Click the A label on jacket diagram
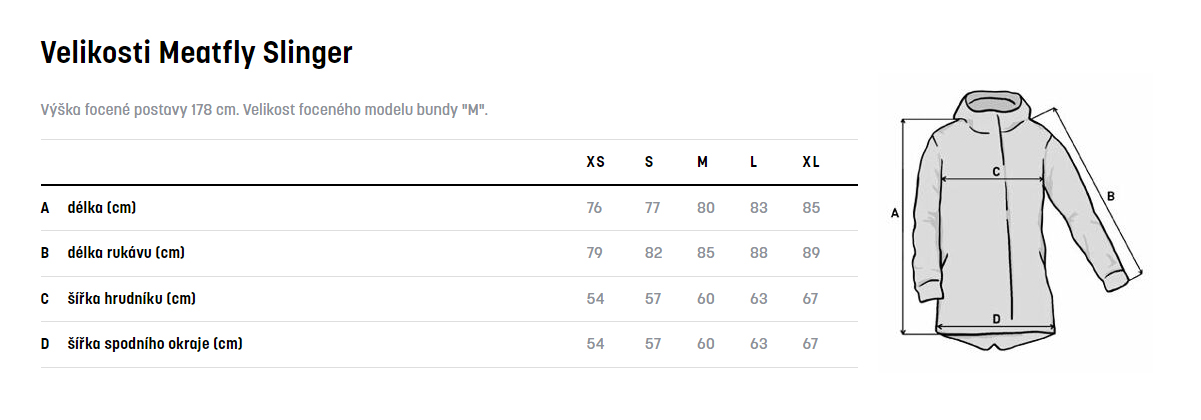 pos(895,213)
